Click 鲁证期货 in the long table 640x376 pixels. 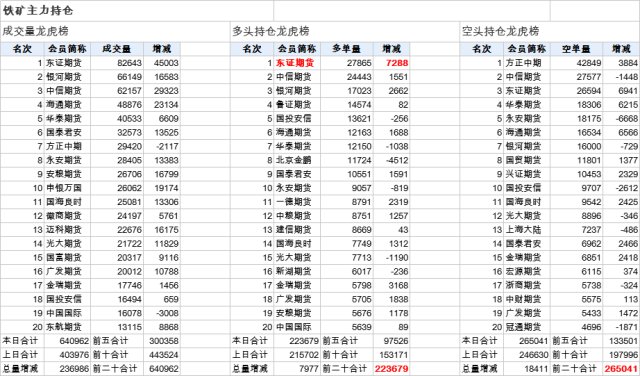click(293, 105)
